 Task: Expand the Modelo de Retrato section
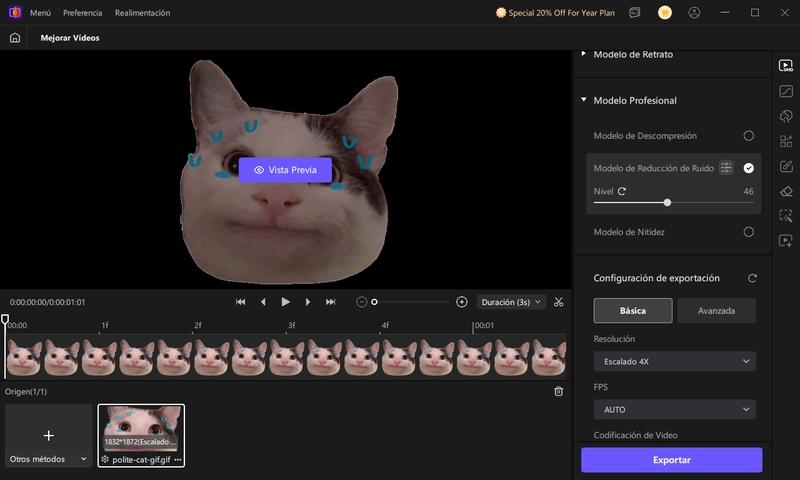pos(584,54)
